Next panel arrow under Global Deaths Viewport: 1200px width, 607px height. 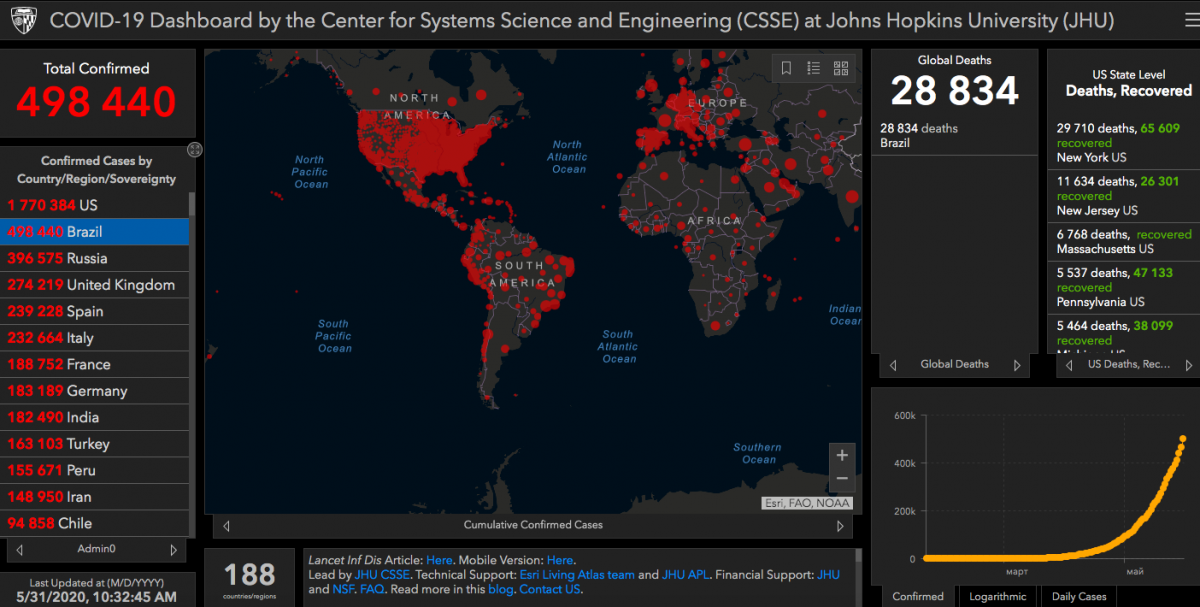point(1017,365)
